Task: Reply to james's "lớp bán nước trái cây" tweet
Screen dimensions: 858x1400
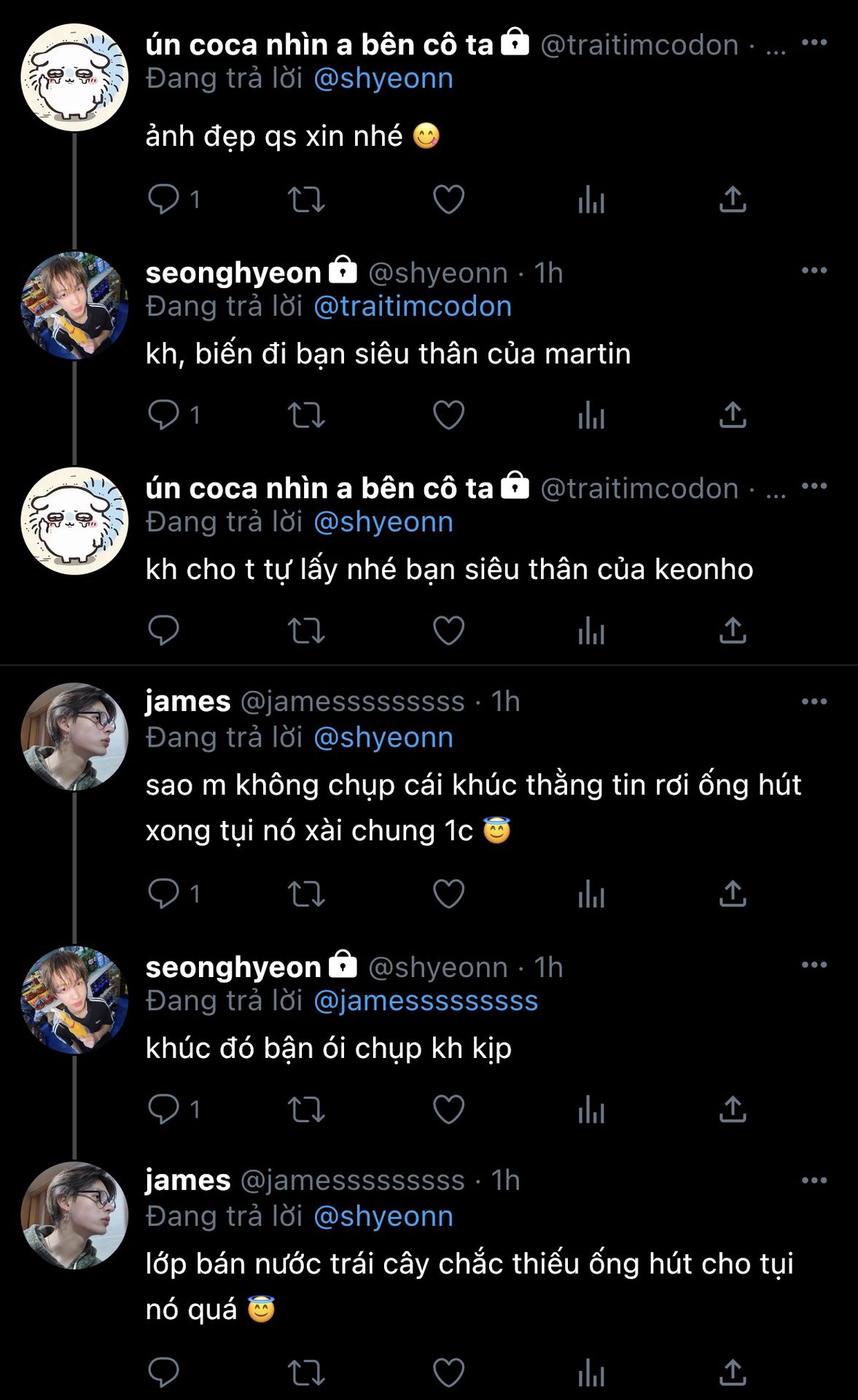Action: [x=164, y=1373]
